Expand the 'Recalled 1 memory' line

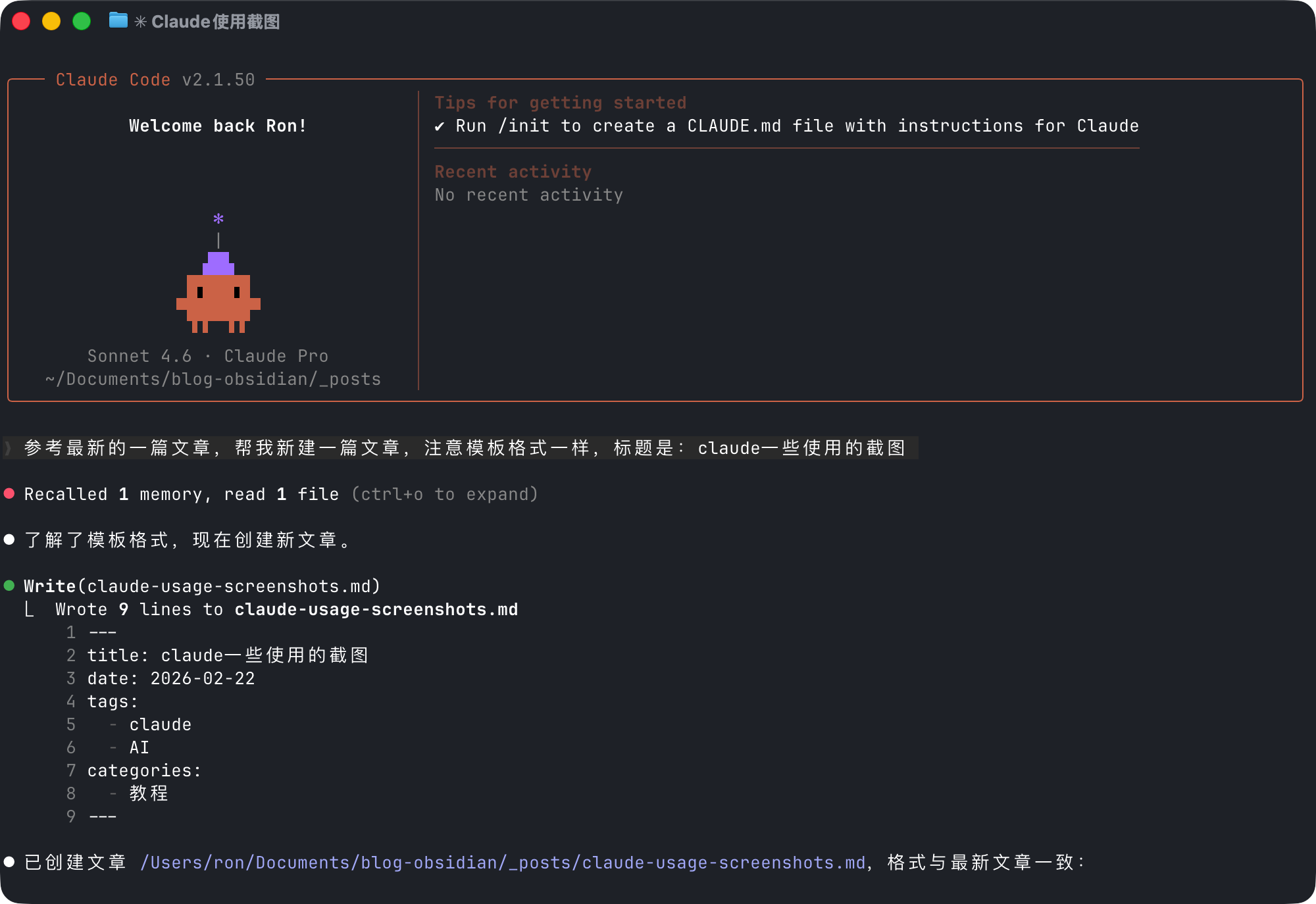(182, 494)
